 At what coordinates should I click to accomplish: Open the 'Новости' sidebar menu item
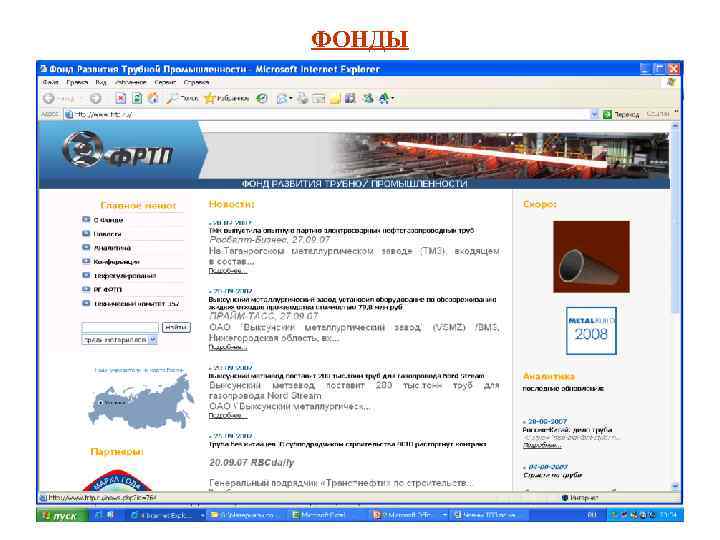point(107,234)
